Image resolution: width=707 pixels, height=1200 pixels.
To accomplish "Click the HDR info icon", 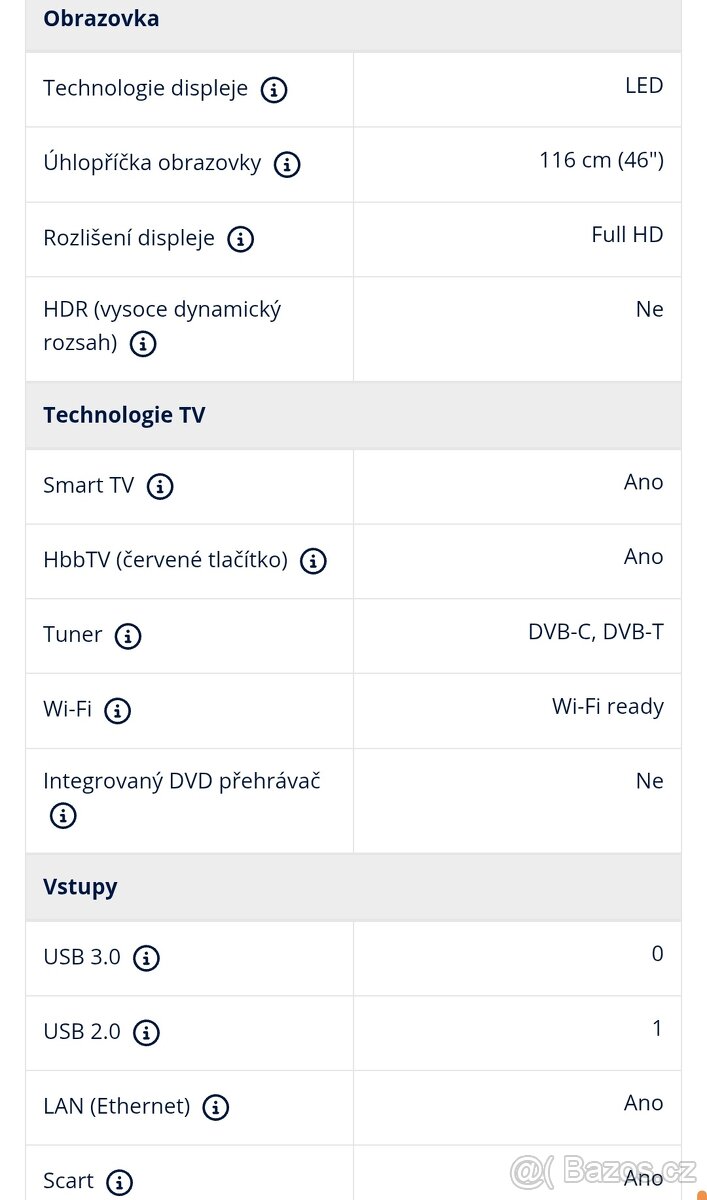I will pos(142,344).
